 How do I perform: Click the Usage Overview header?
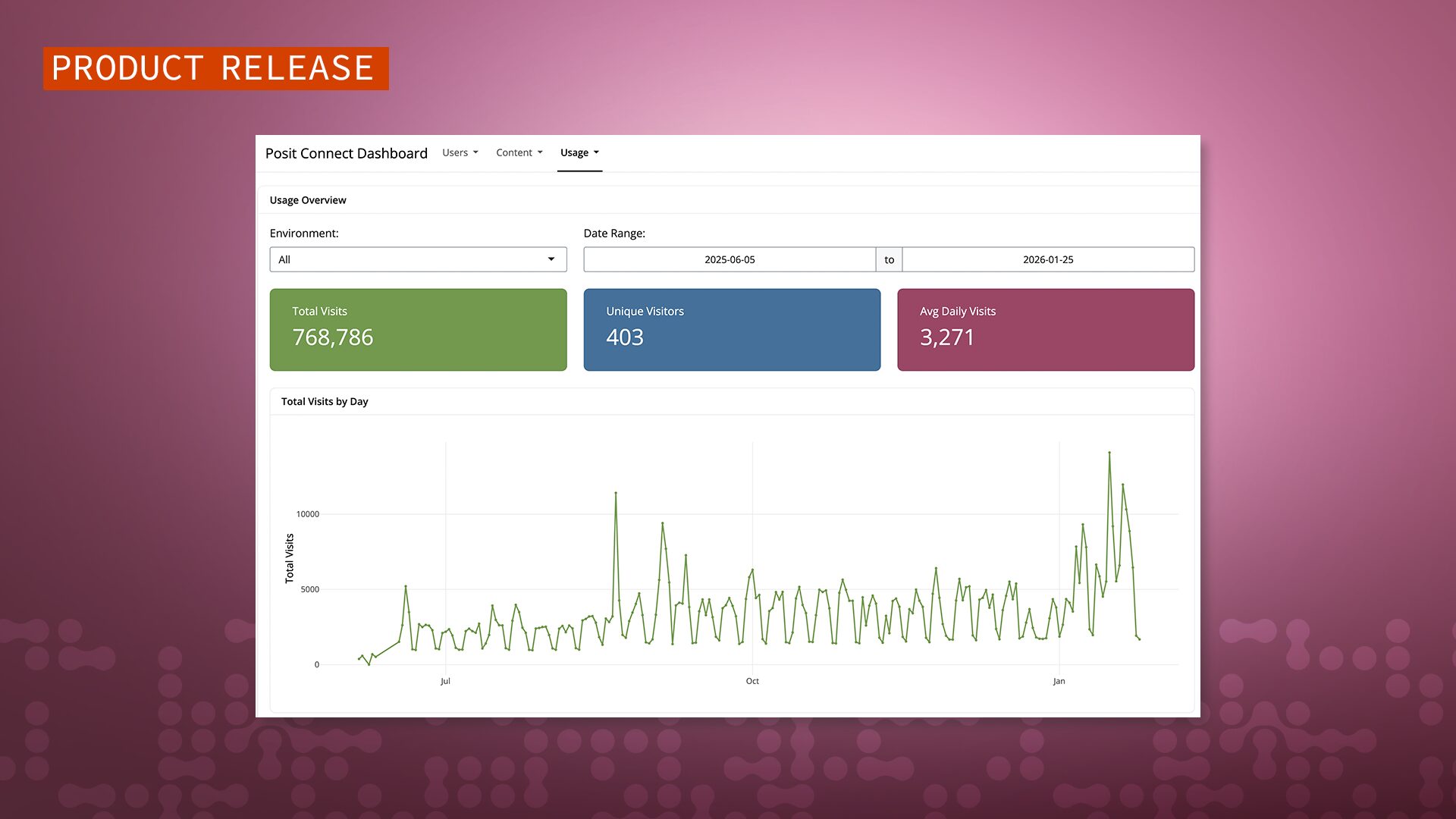pyautogui.click(x=308, y=200)
